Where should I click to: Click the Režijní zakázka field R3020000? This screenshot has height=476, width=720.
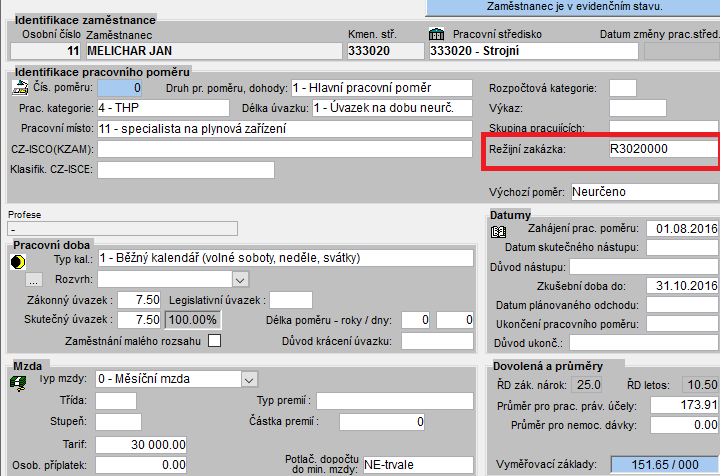click(x=664, y=149)
